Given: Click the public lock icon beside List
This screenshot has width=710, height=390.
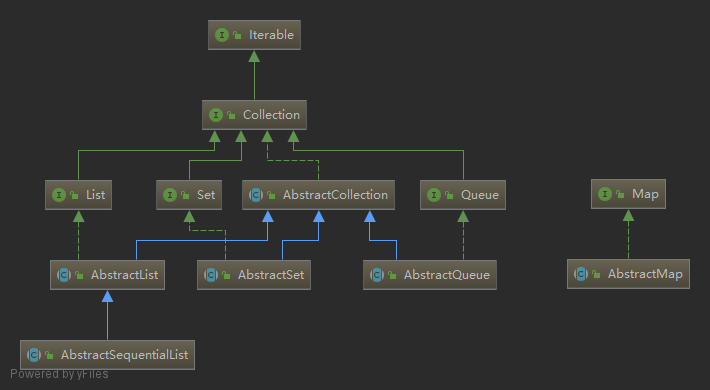Looking at the screenshot, I should [74, 196].
